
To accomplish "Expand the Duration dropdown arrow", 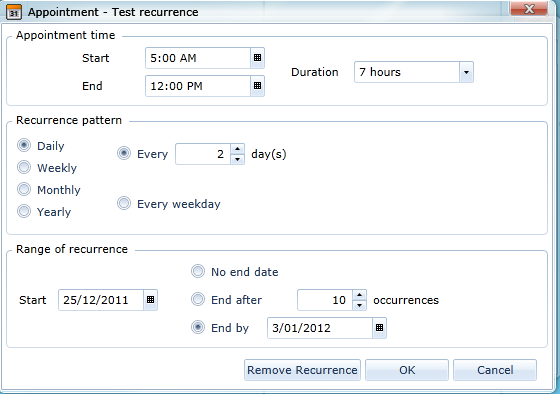I will (x=466, y=72).
